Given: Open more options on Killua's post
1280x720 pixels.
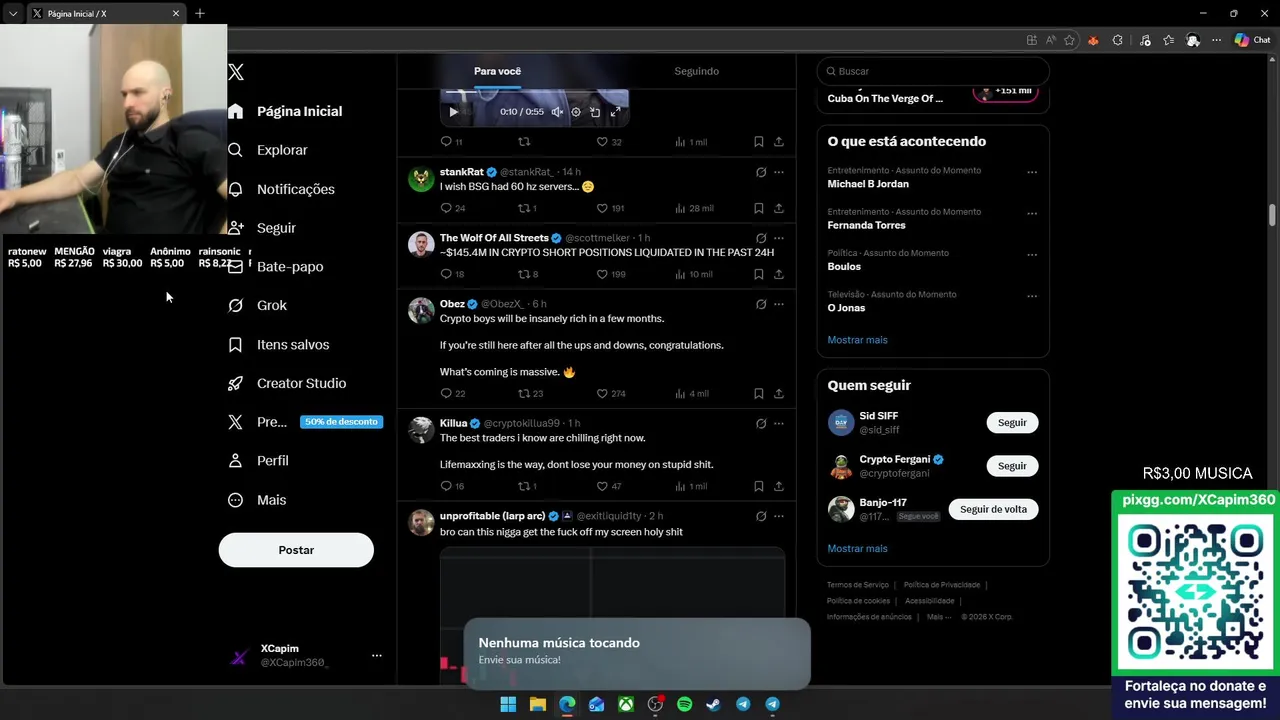Looking at the screenshot, I should (x=779, y=423).
